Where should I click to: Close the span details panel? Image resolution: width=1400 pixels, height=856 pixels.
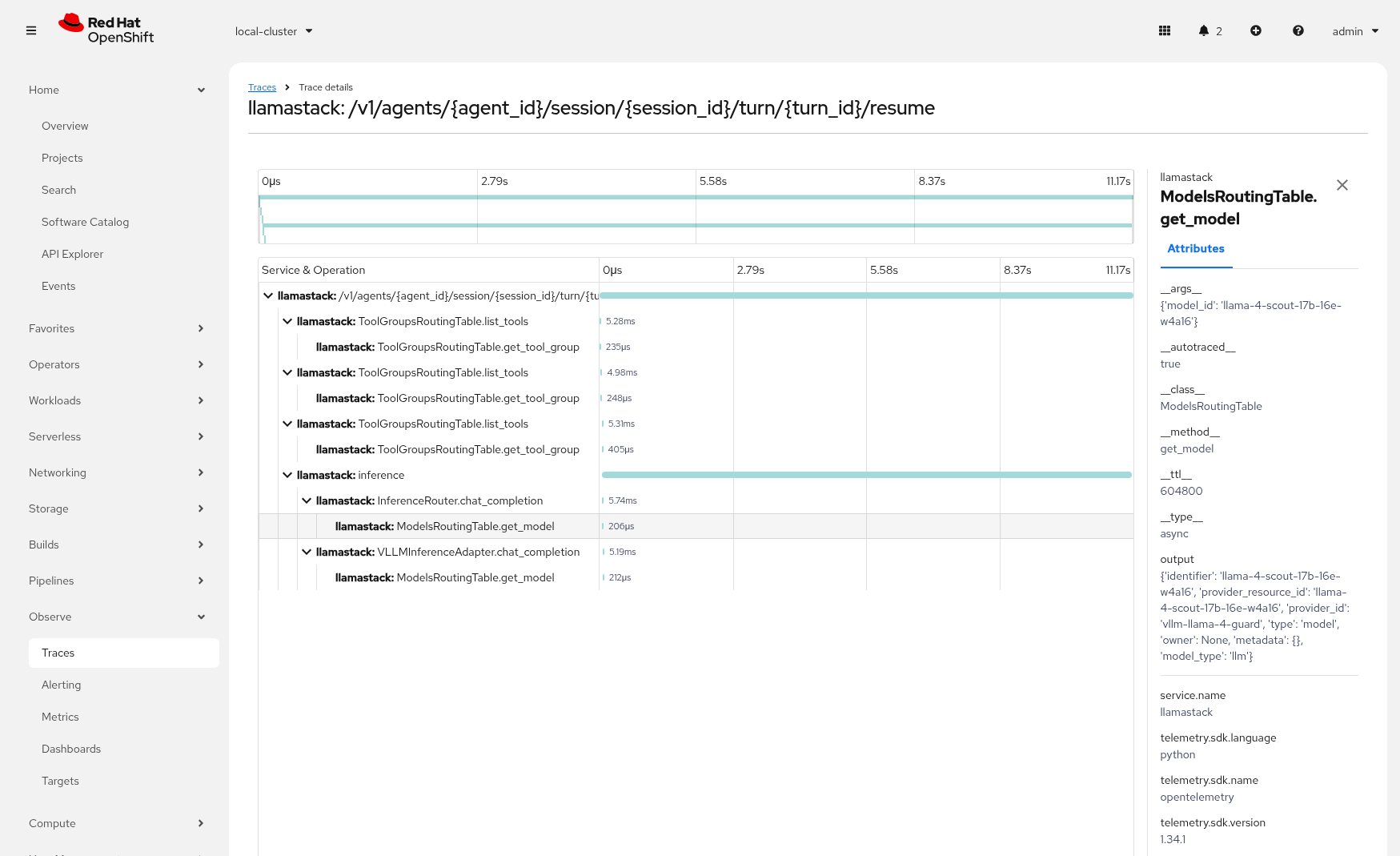click(x=1342, y=185)
